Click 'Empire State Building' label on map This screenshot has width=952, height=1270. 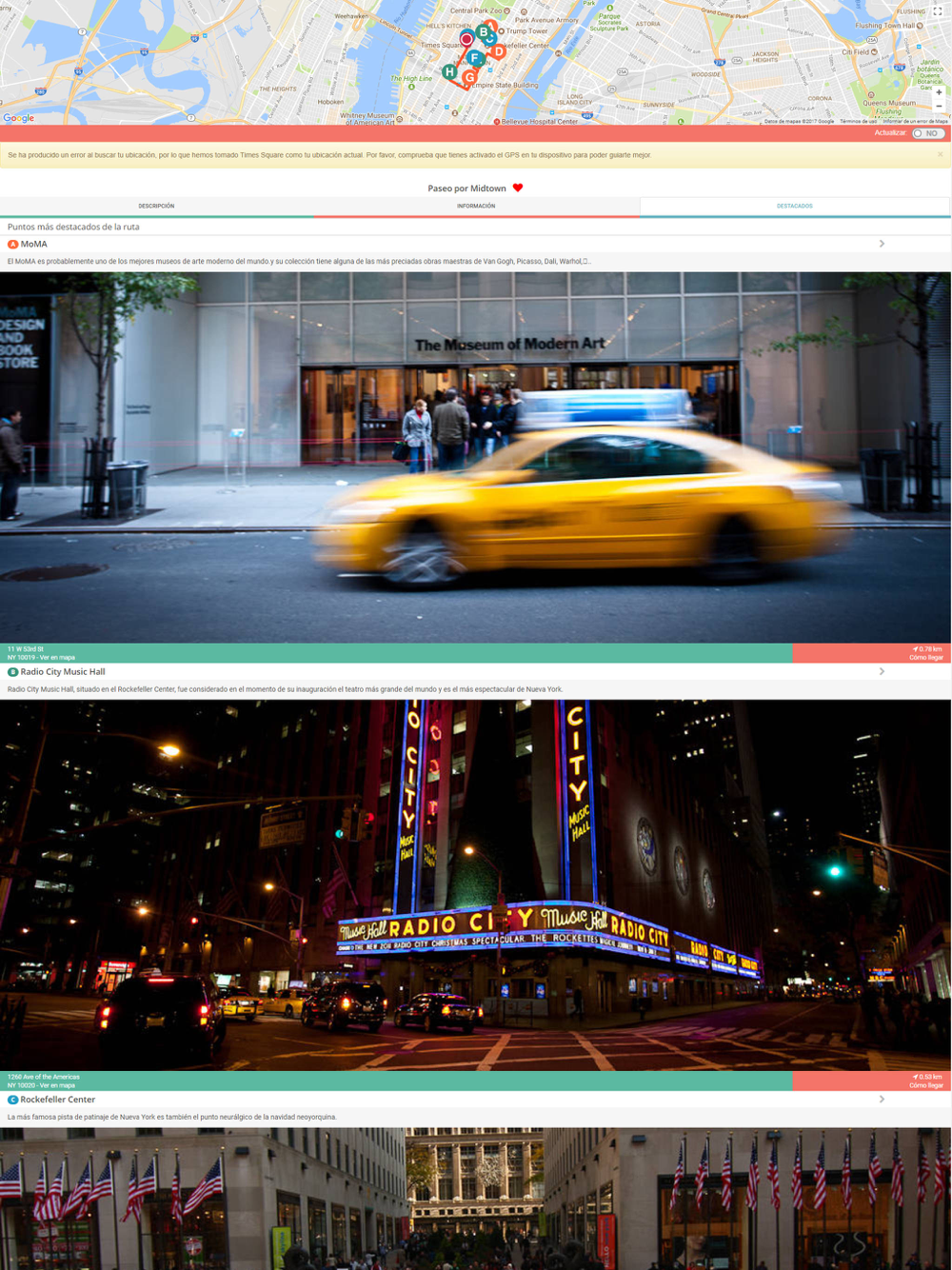coord(505,85)
